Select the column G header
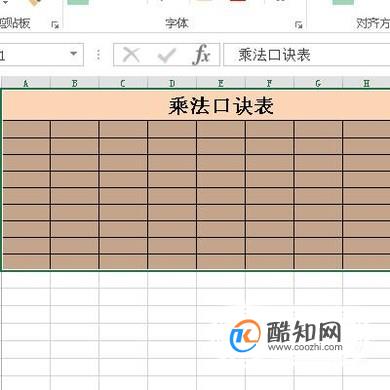 tap(318, 83)
